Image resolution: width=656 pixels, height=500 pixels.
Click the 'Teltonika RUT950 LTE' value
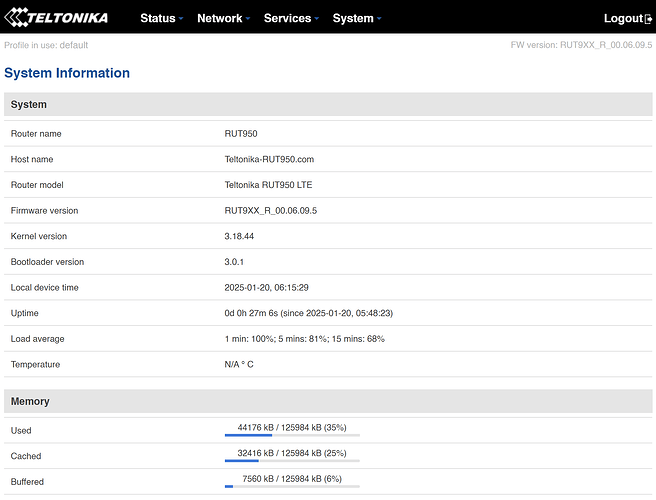tap(269, 185)
